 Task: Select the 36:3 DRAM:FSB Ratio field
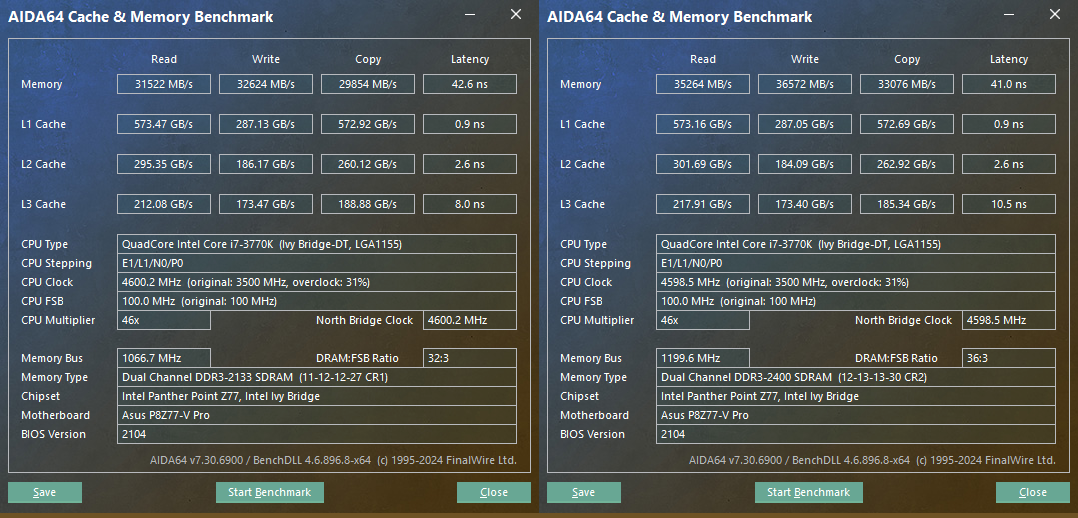tap(1009, 358)
